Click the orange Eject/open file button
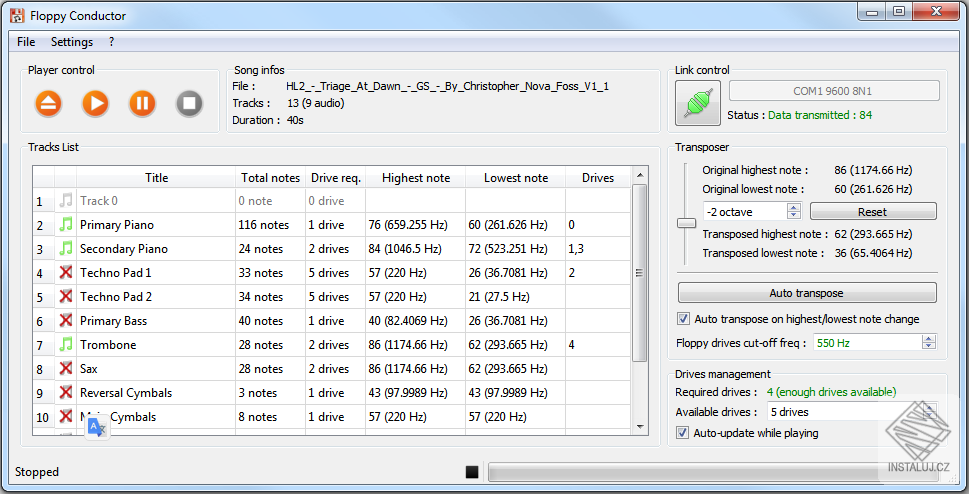 [48, 103]
